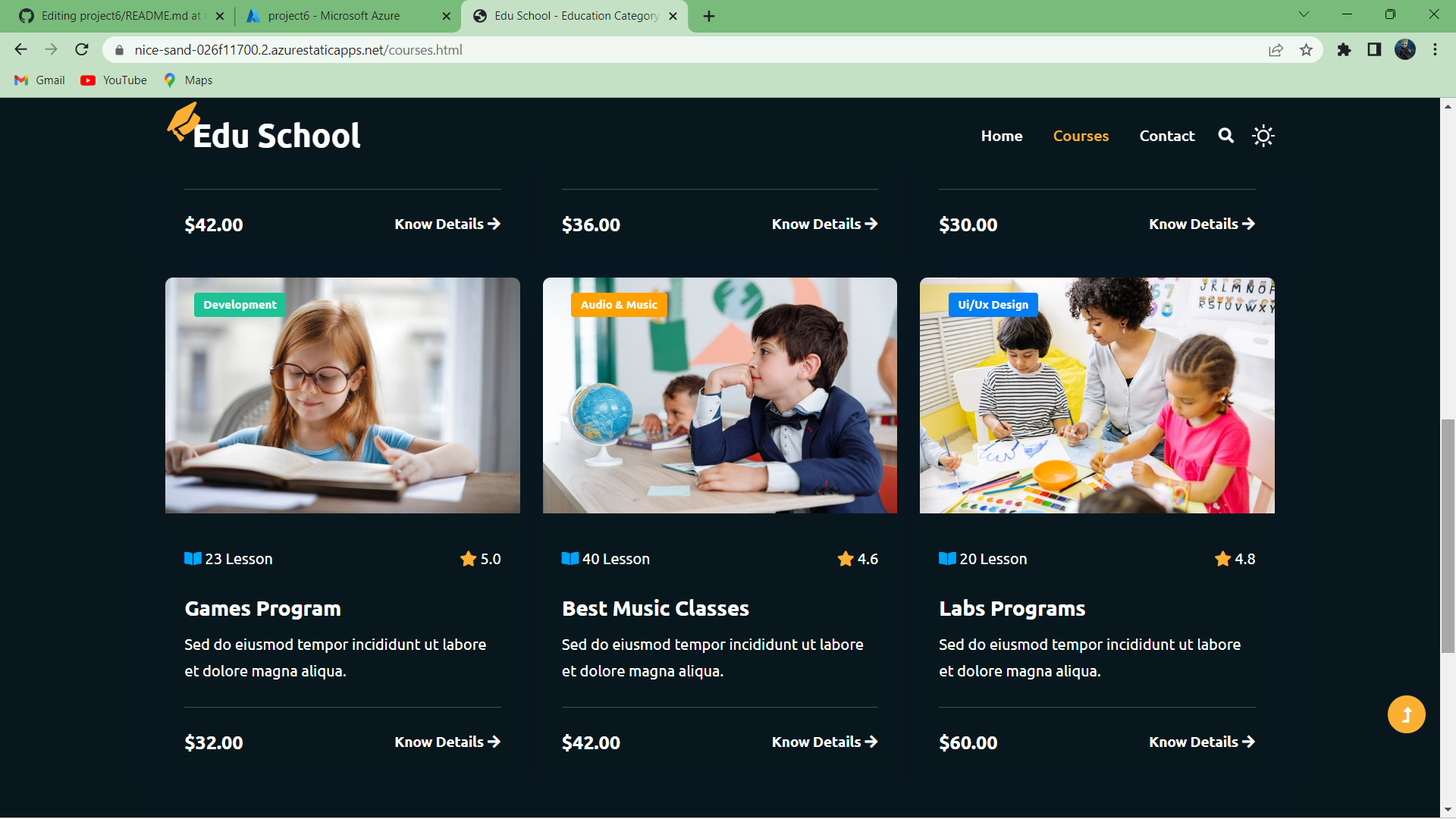Open the Courses navigation item

click(1081, 136)
